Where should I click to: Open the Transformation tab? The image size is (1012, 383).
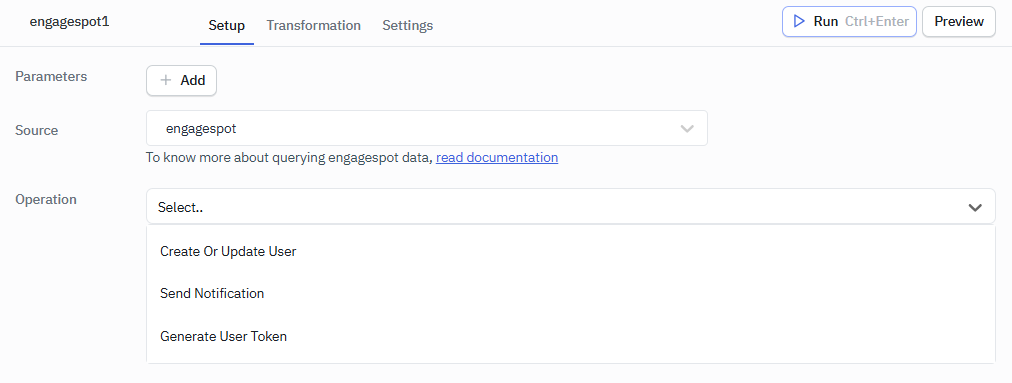(x=314, y=26)
